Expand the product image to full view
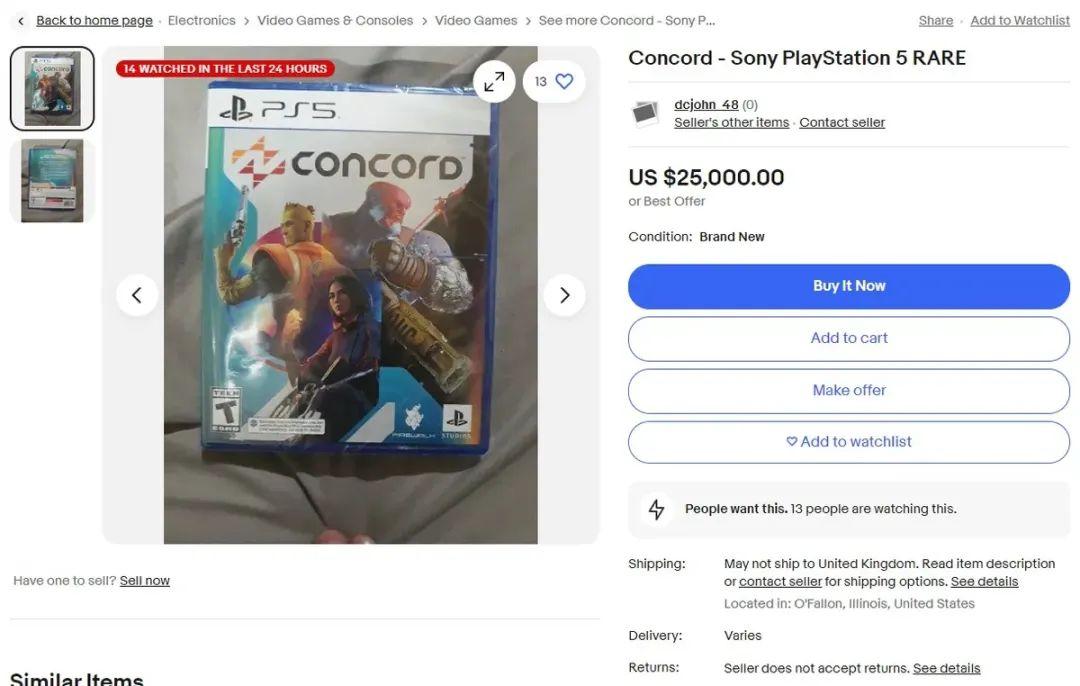The width and height of the screenshot is (1080, 686). coord(494,82)
